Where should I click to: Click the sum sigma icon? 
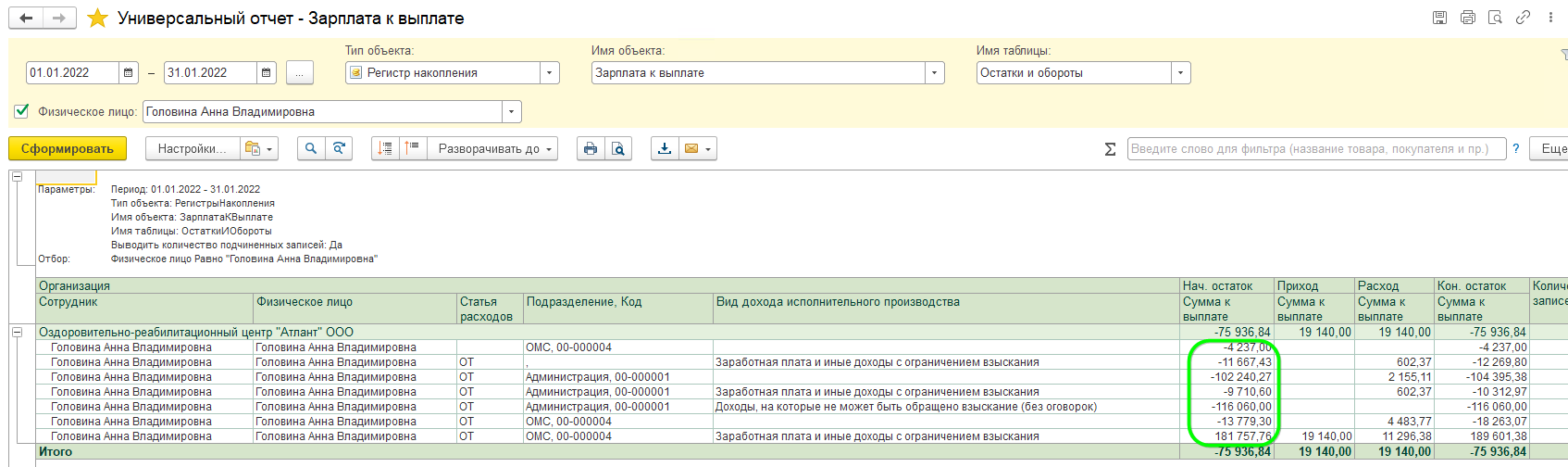click(1110, 148)
